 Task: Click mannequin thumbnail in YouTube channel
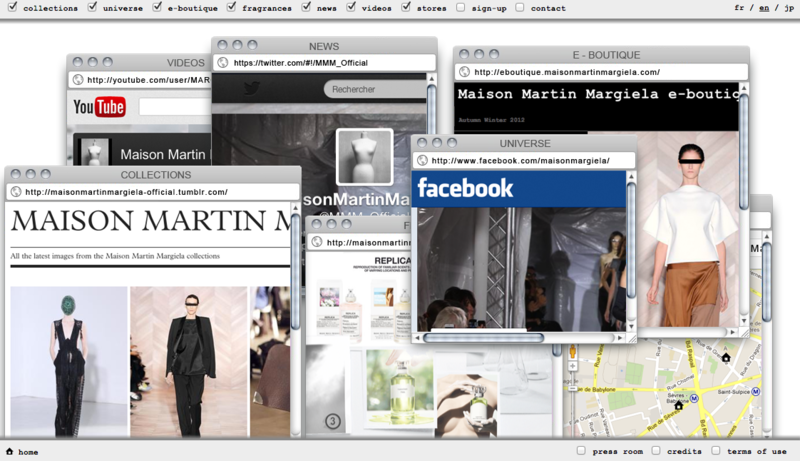[x=94, y=152]
